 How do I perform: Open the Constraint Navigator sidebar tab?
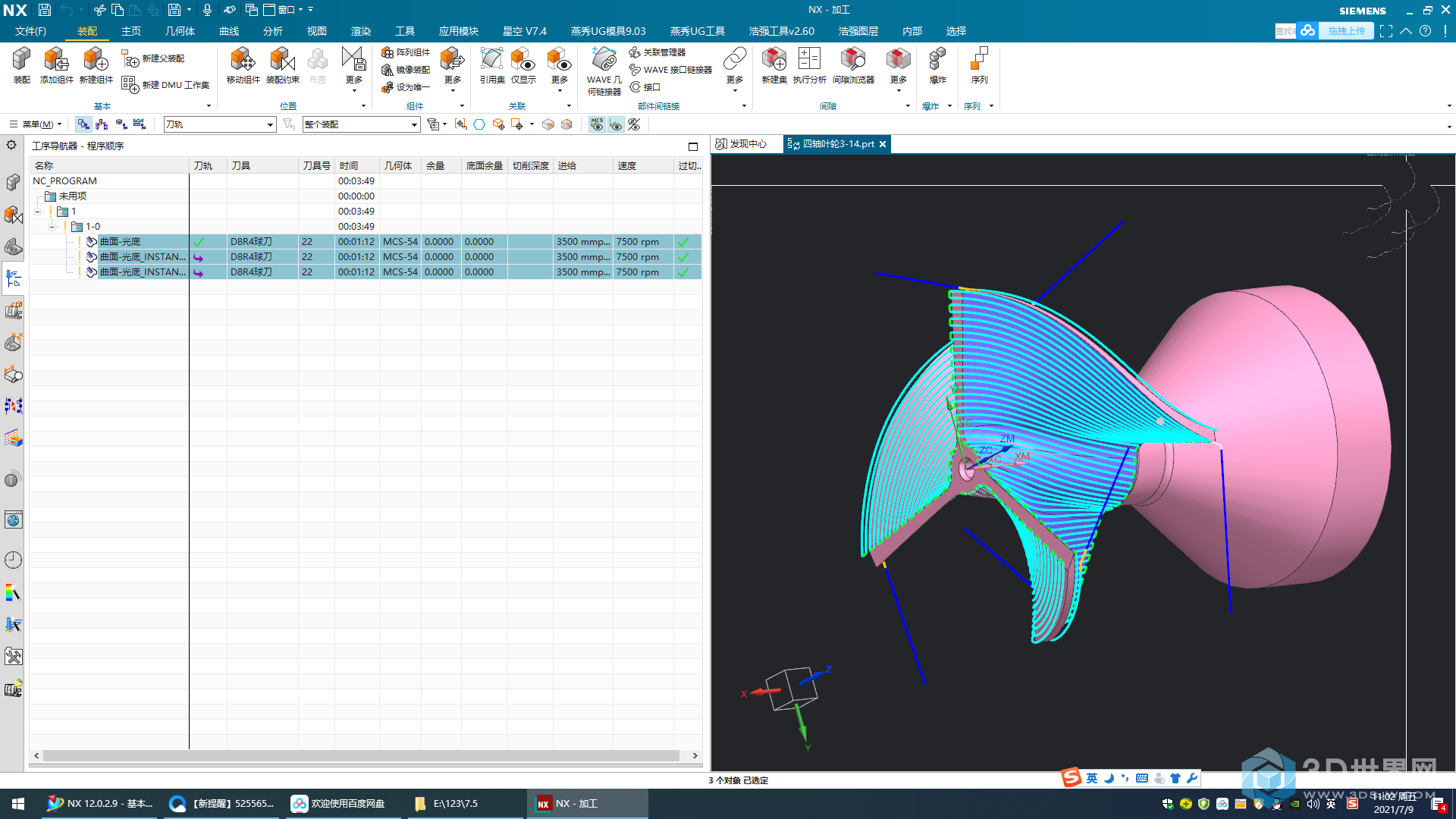click(x=13, y=215)
